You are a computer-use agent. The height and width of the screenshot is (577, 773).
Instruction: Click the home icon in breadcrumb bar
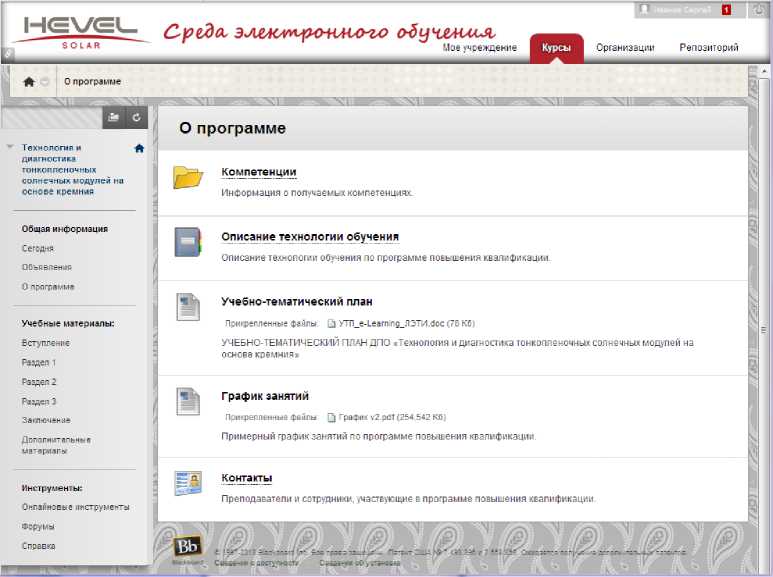[29, 81]
